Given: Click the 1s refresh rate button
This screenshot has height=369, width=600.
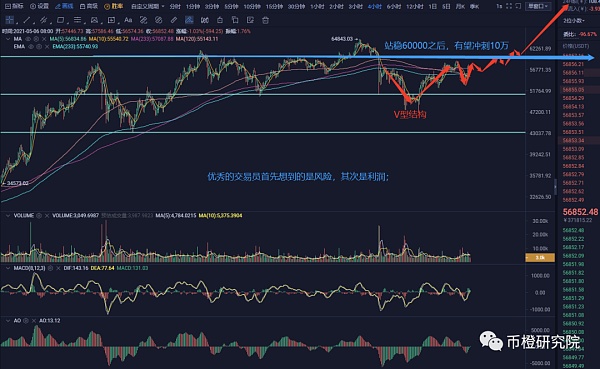Looking at the screenshot, I should [x=499, y=7].
